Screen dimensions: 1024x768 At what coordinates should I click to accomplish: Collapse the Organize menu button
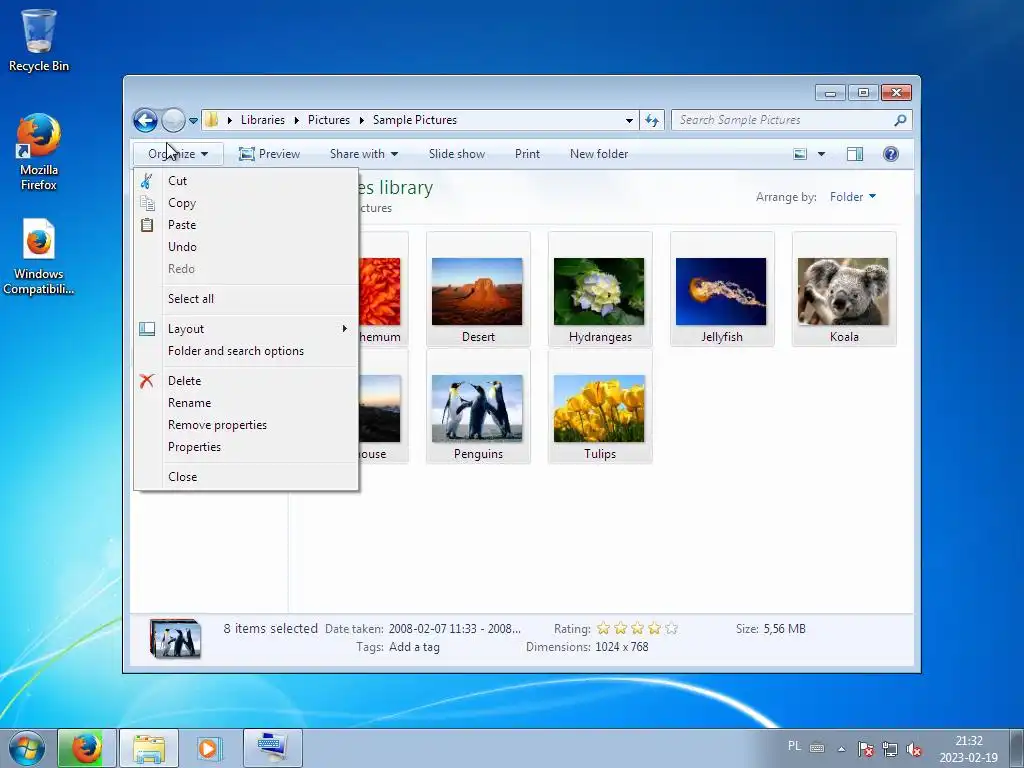(x=178, y=154)
